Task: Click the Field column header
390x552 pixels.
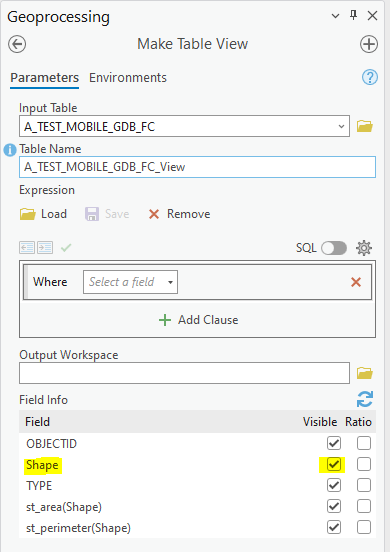Action: pyautogui.click(x=37, y=422)
